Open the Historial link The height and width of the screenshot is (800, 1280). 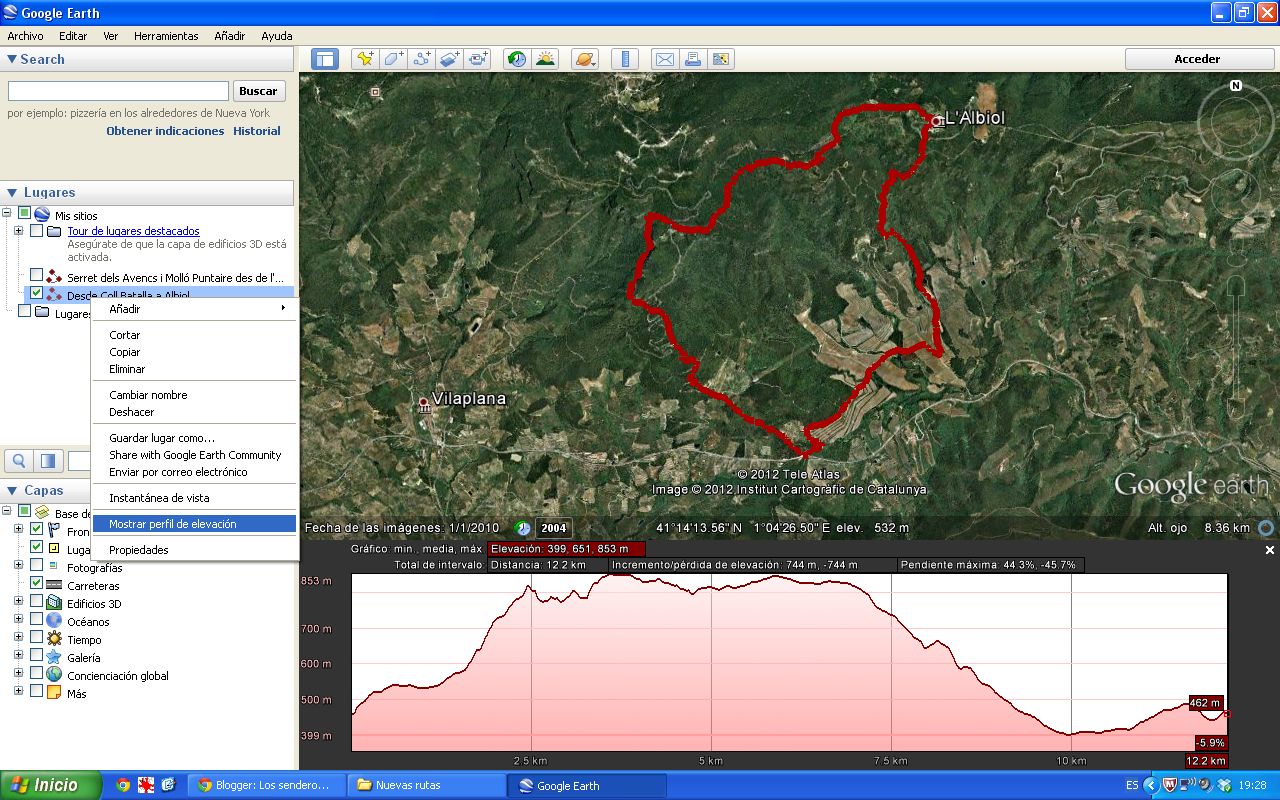tap(257, 131)
